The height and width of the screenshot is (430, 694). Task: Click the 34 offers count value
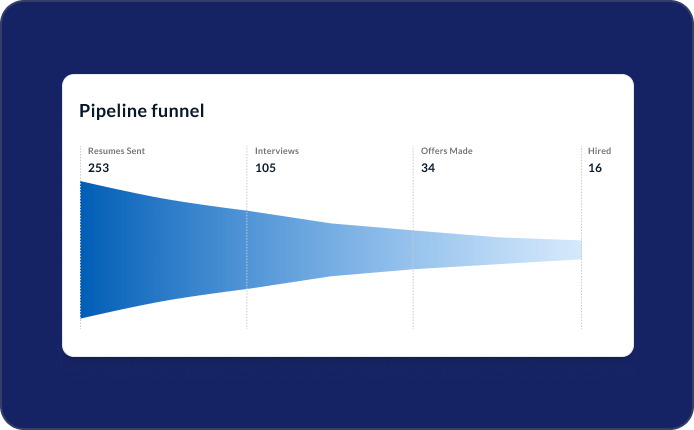[428, 168]
